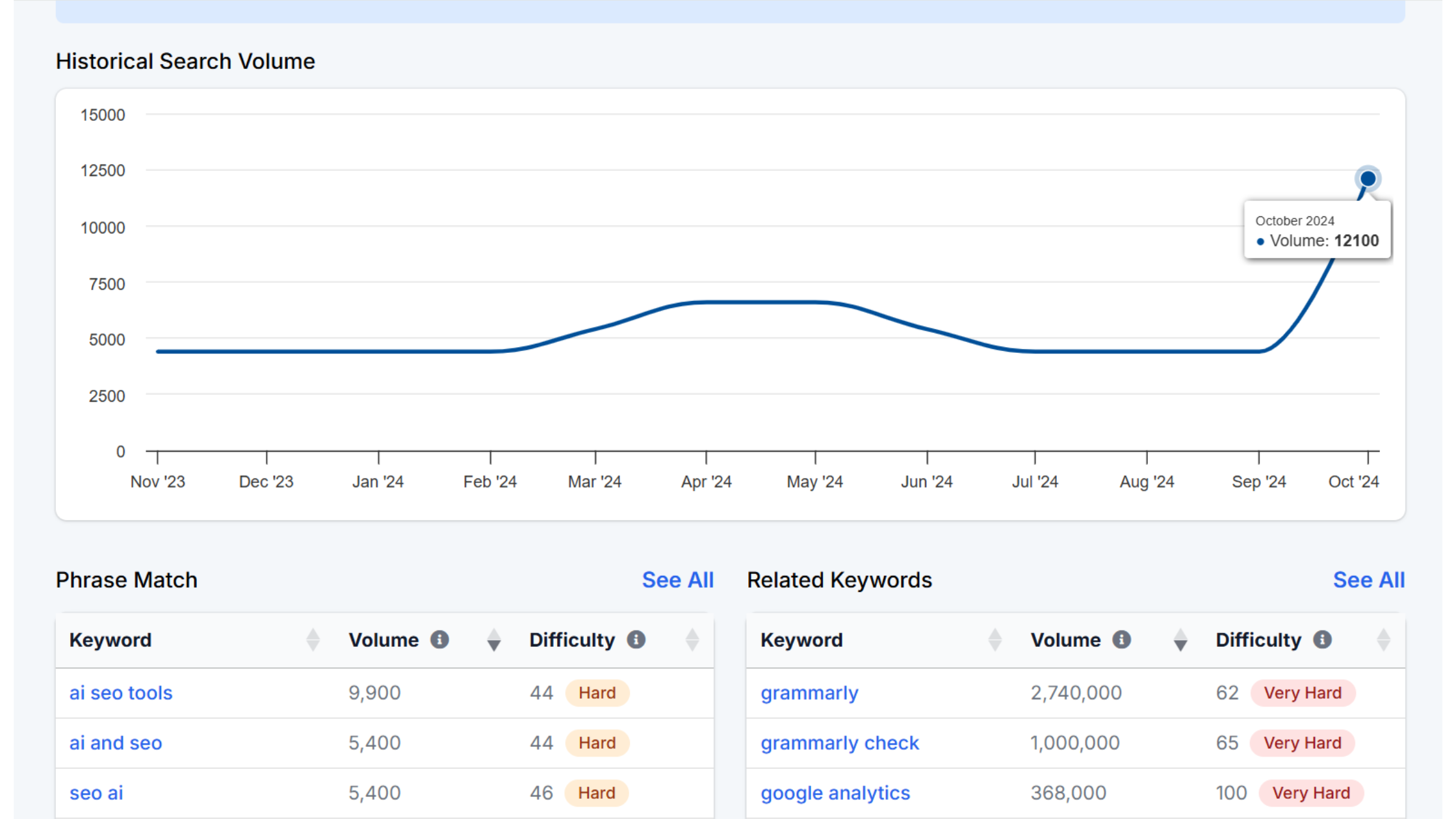
Task: Open the 'ai and seo' keyword
Action: pos(116,743)
